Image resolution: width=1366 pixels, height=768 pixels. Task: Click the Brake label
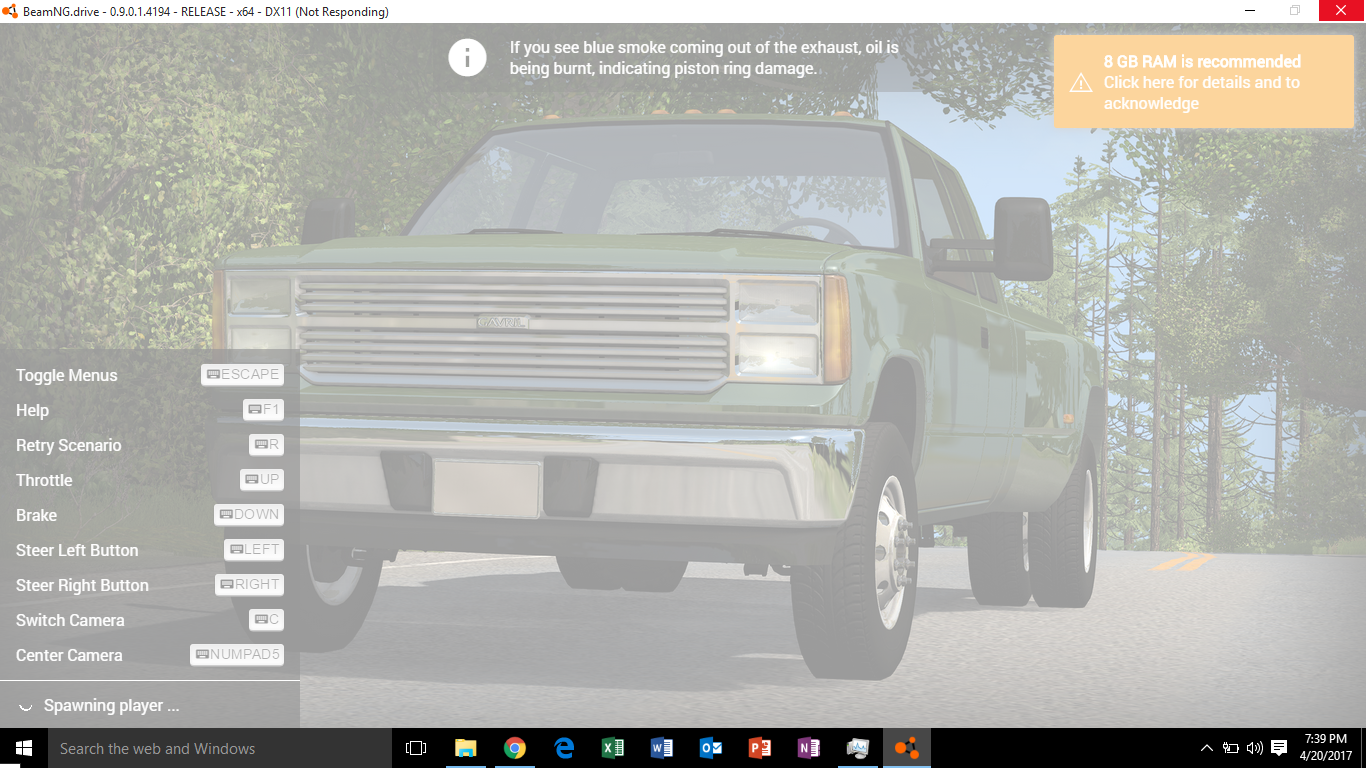pos(36,516)
